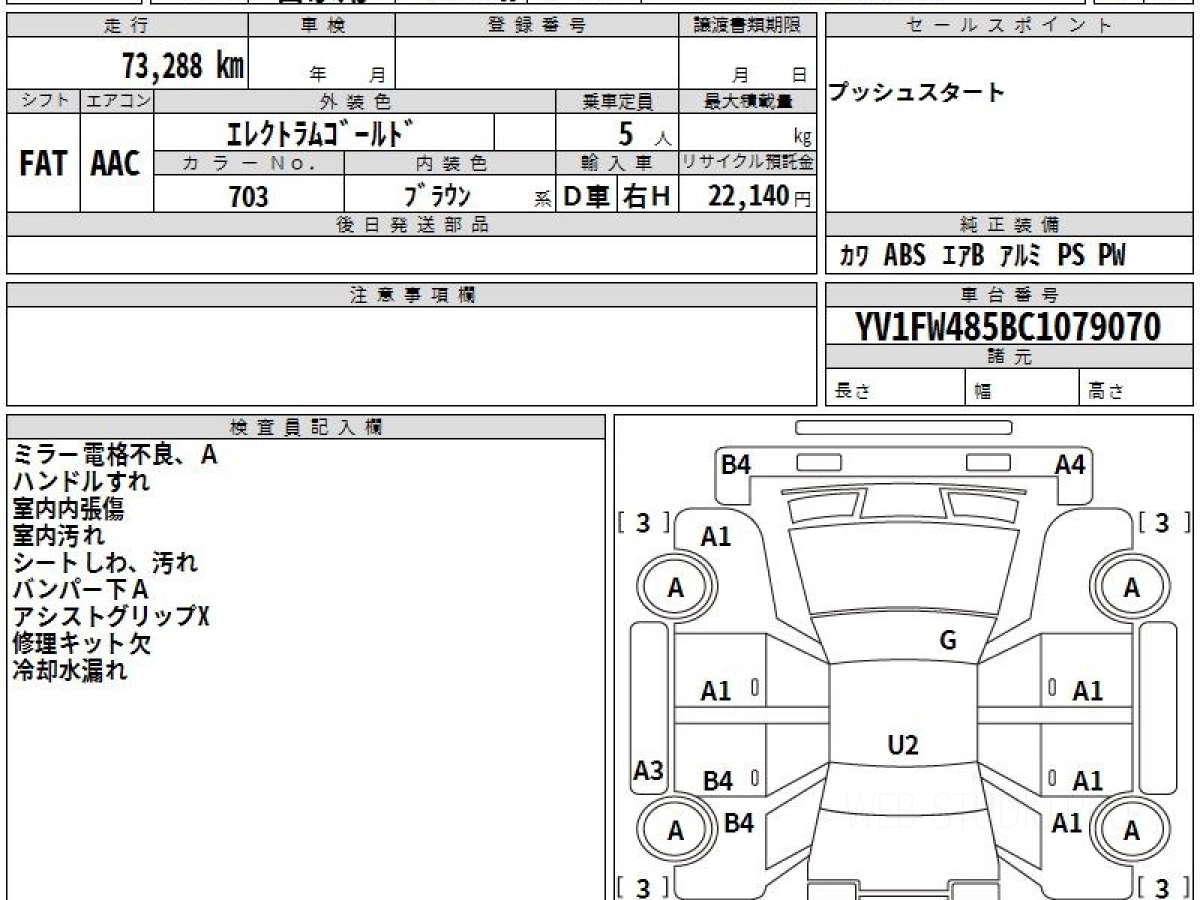Click the 純正装備 header
This screenshot has width=1200, height=900.
pyautogui.click(x=1009, y=225)
